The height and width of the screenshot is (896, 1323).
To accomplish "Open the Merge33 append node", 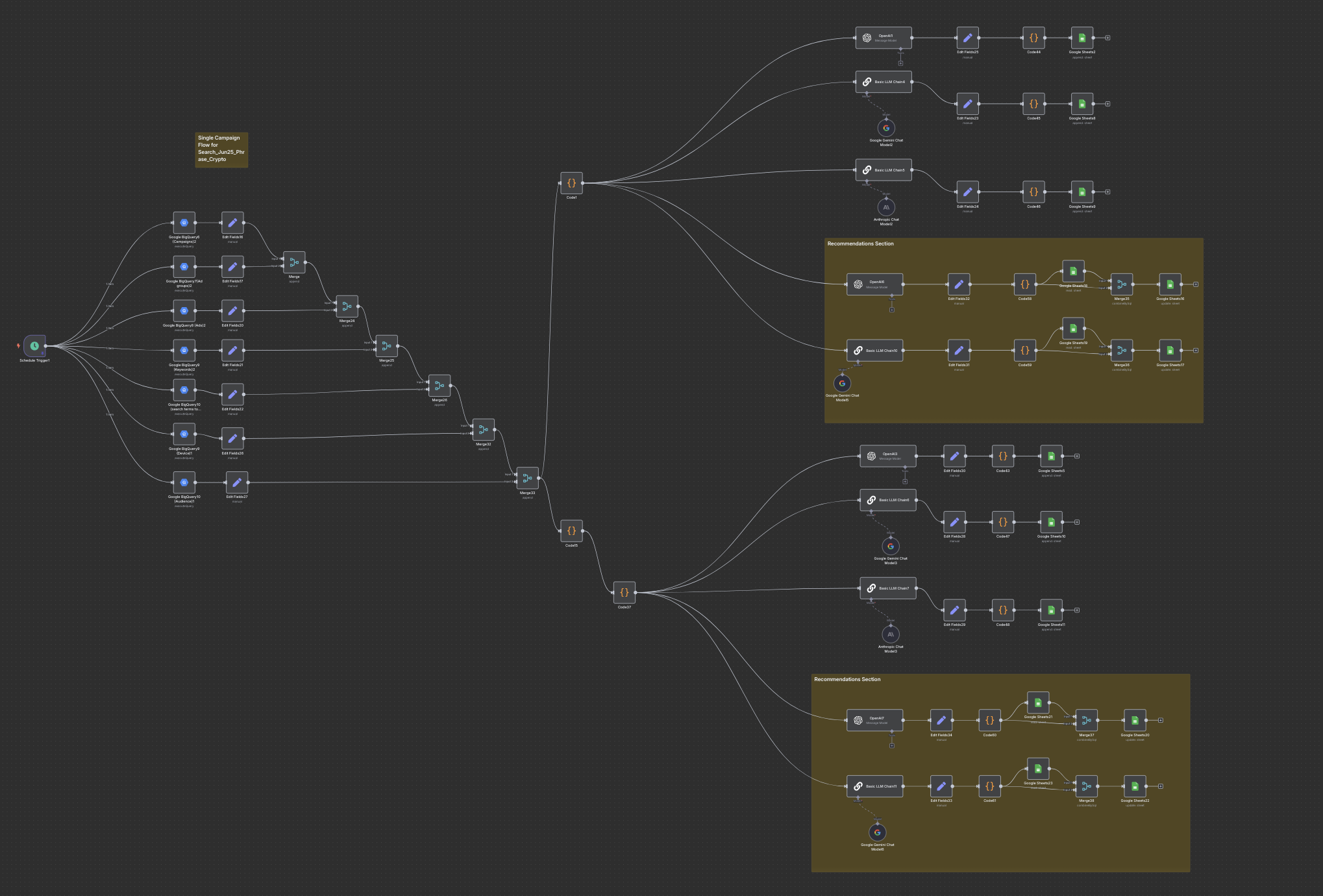I will coord(527,479).
